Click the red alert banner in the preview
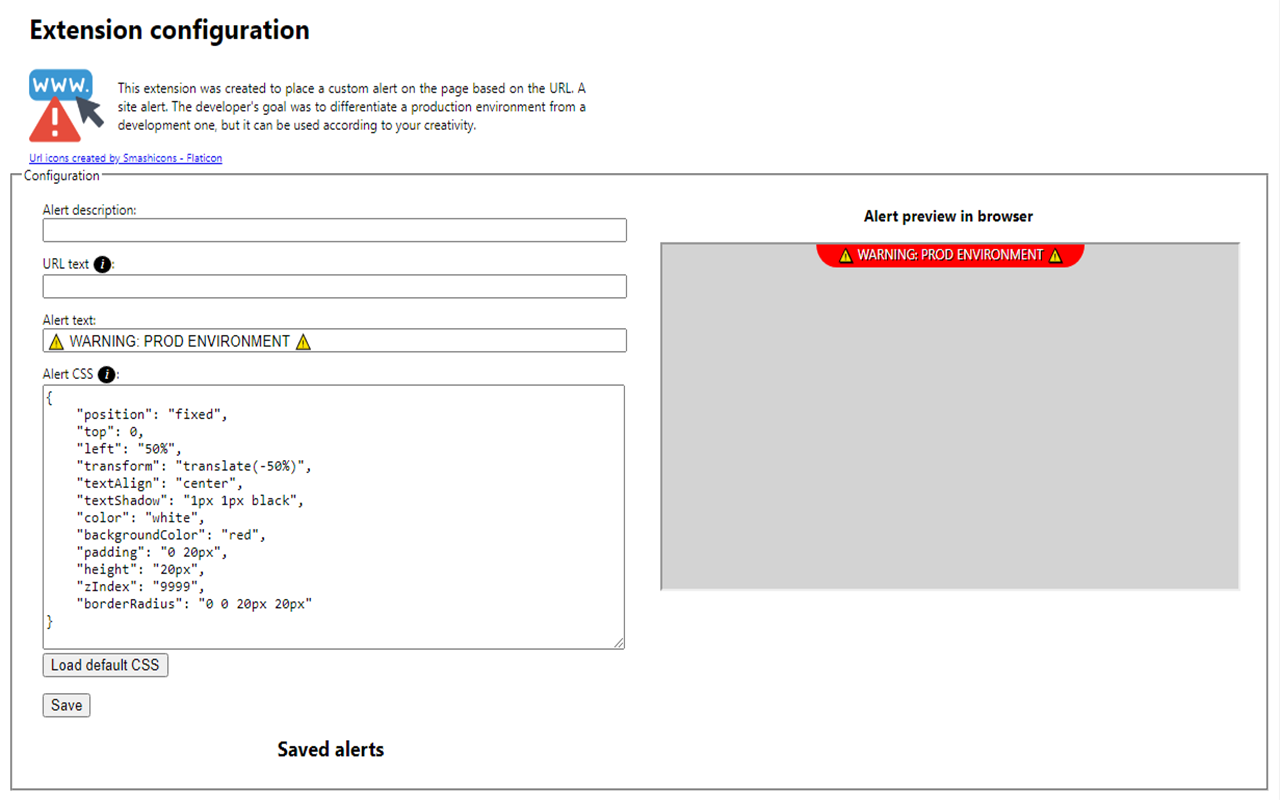 coord(949,255)
